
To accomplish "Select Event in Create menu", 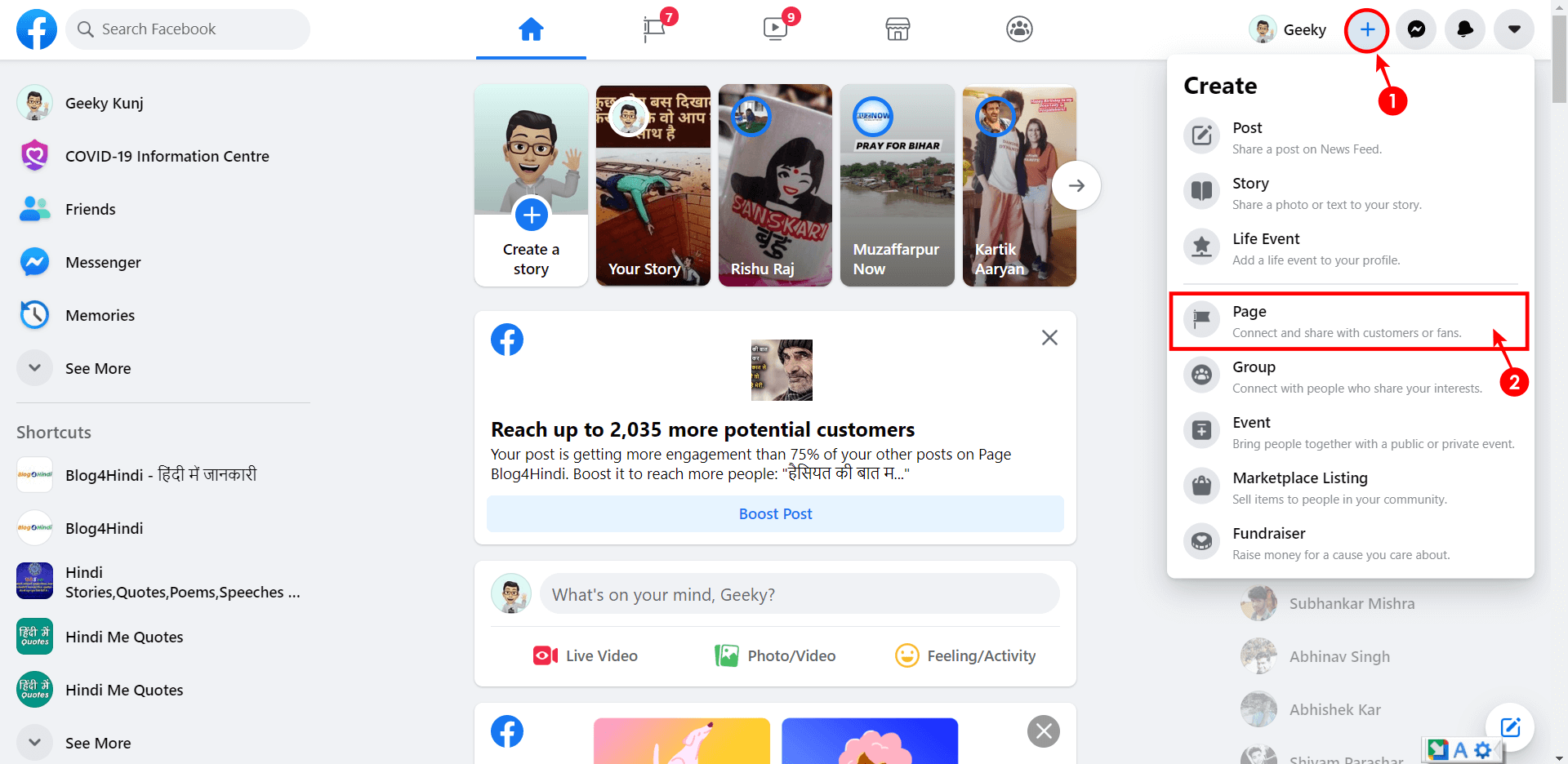I will click(1351, 432).
